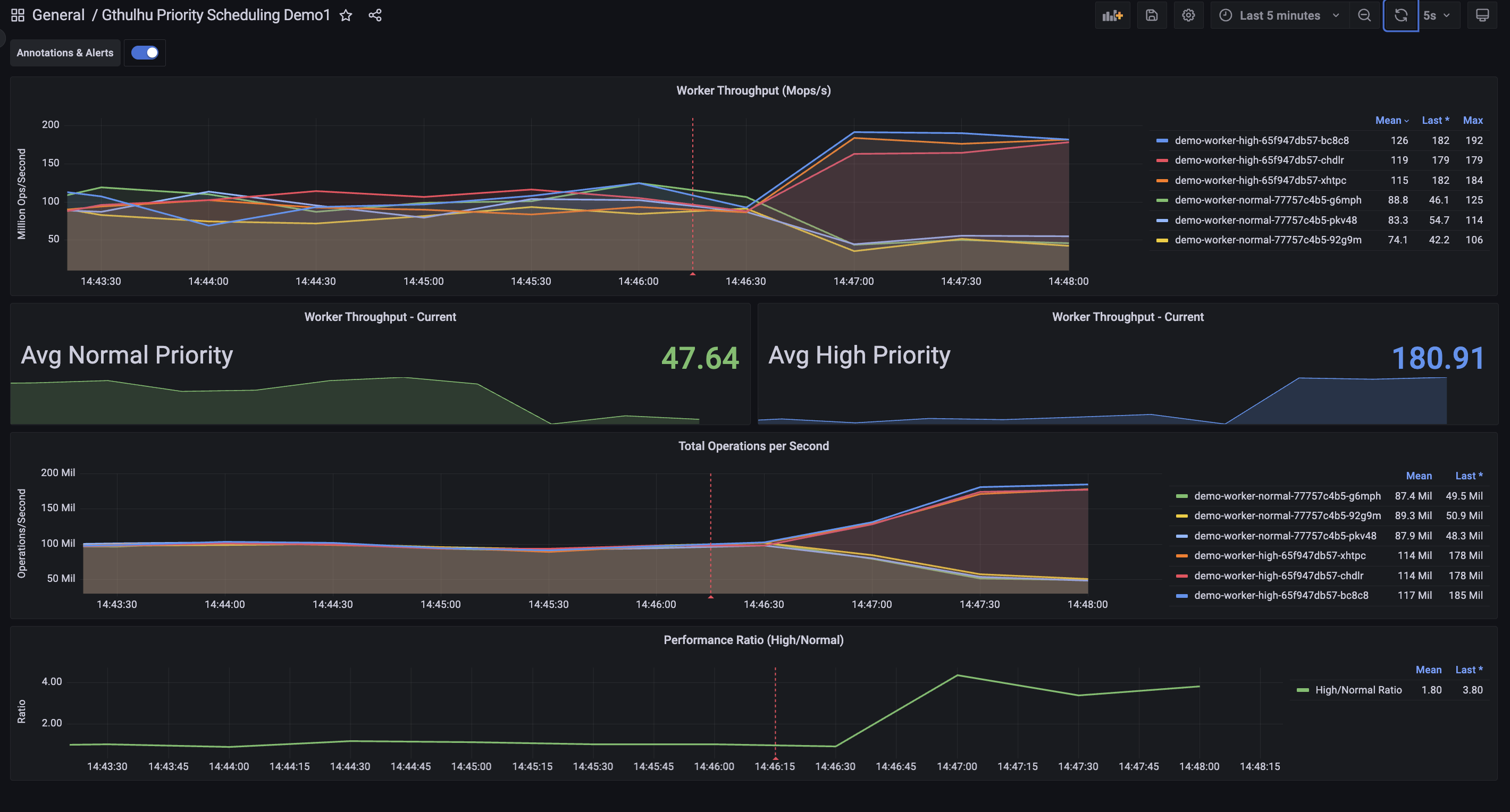This screenshot has width=1510, height=812.
Task: Open 5s refresh interval dropdown
Action: click(x=1436, y=15)
